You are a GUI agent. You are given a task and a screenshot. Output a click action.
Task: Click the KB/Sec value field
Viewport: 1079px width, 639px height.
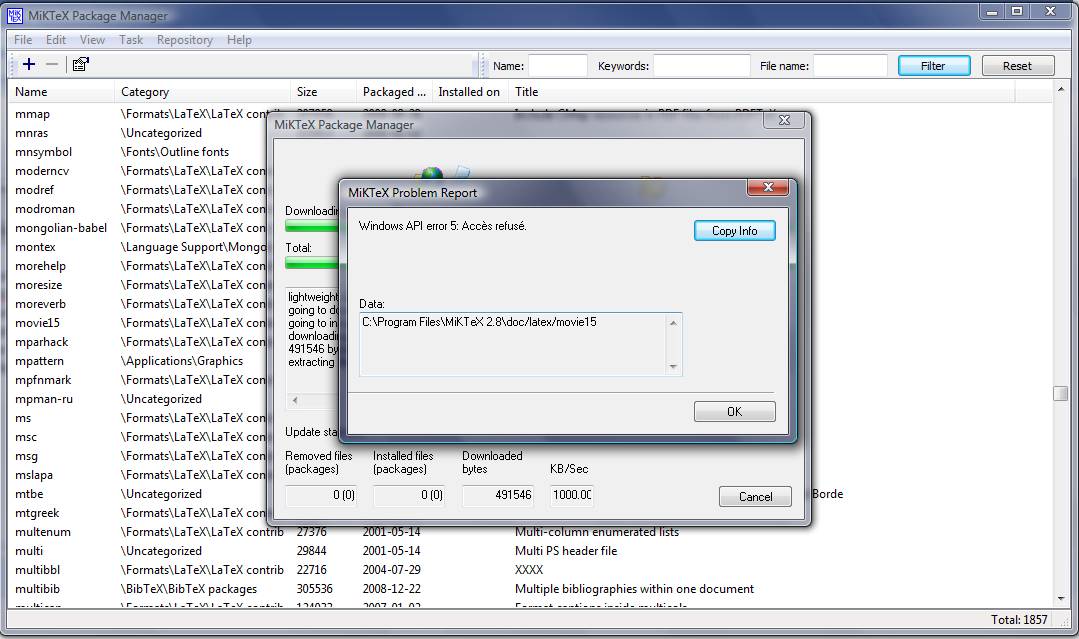tap(572, 495)
